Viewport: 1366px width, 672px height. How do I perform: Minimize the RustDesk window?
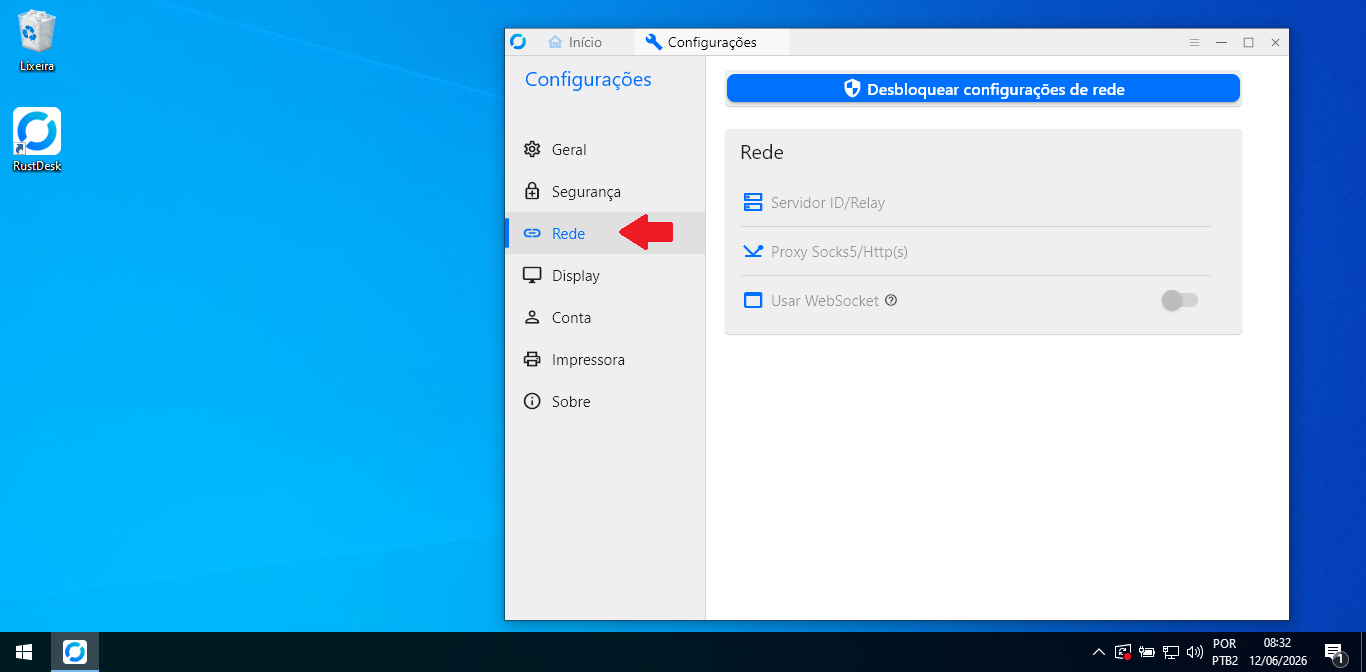point(1221,42)
